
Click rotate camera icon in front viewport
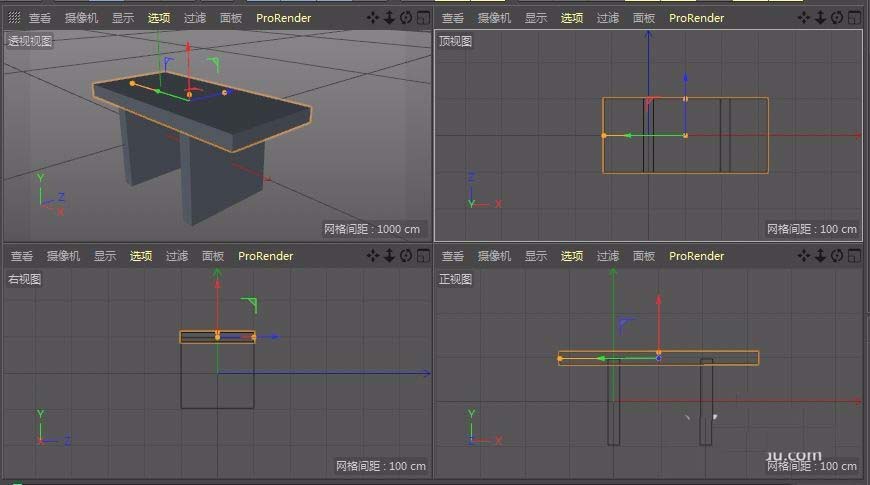click(838, 256)
